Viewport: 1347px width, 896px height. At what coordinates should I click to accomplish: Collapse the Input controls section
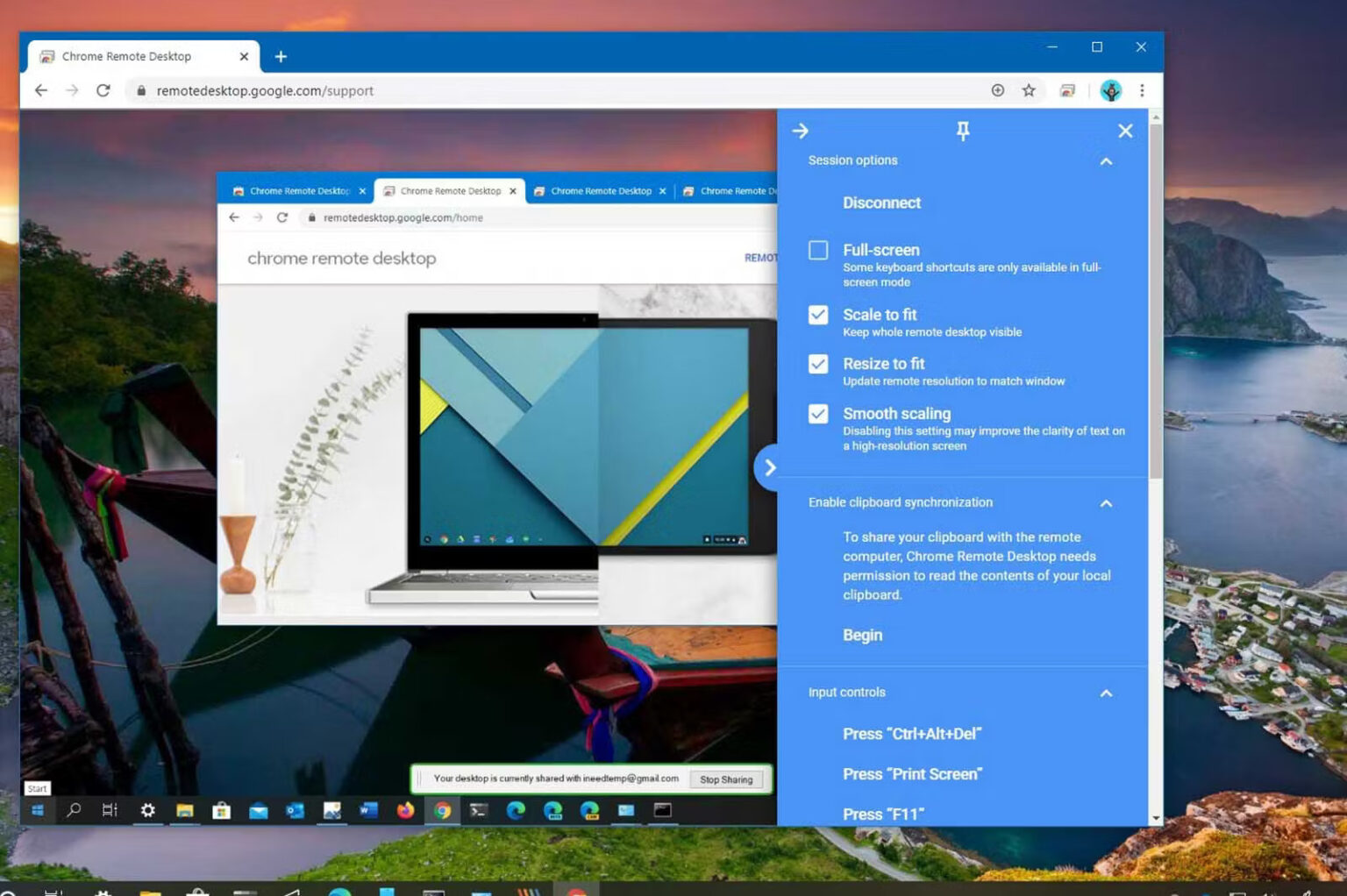click(x=1106, y=693)
